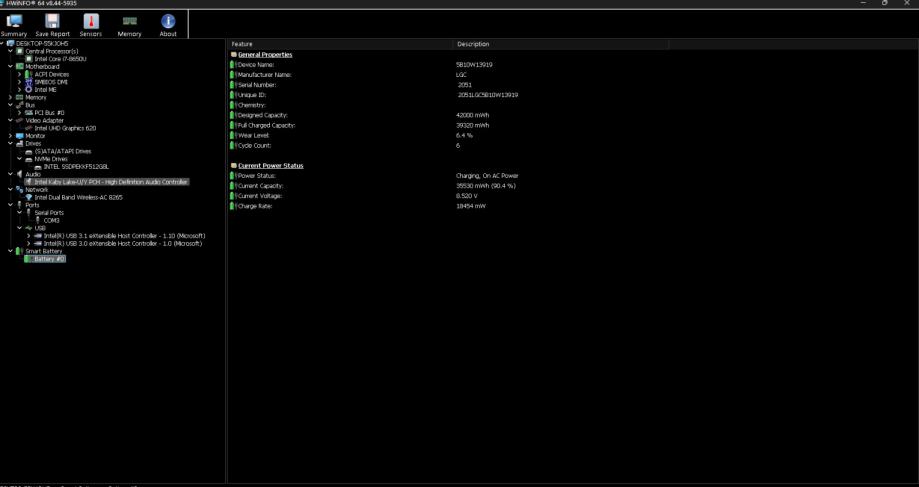Click the Network node icon
The height and width of the screenshot is (487, 919).
(20, 189)
